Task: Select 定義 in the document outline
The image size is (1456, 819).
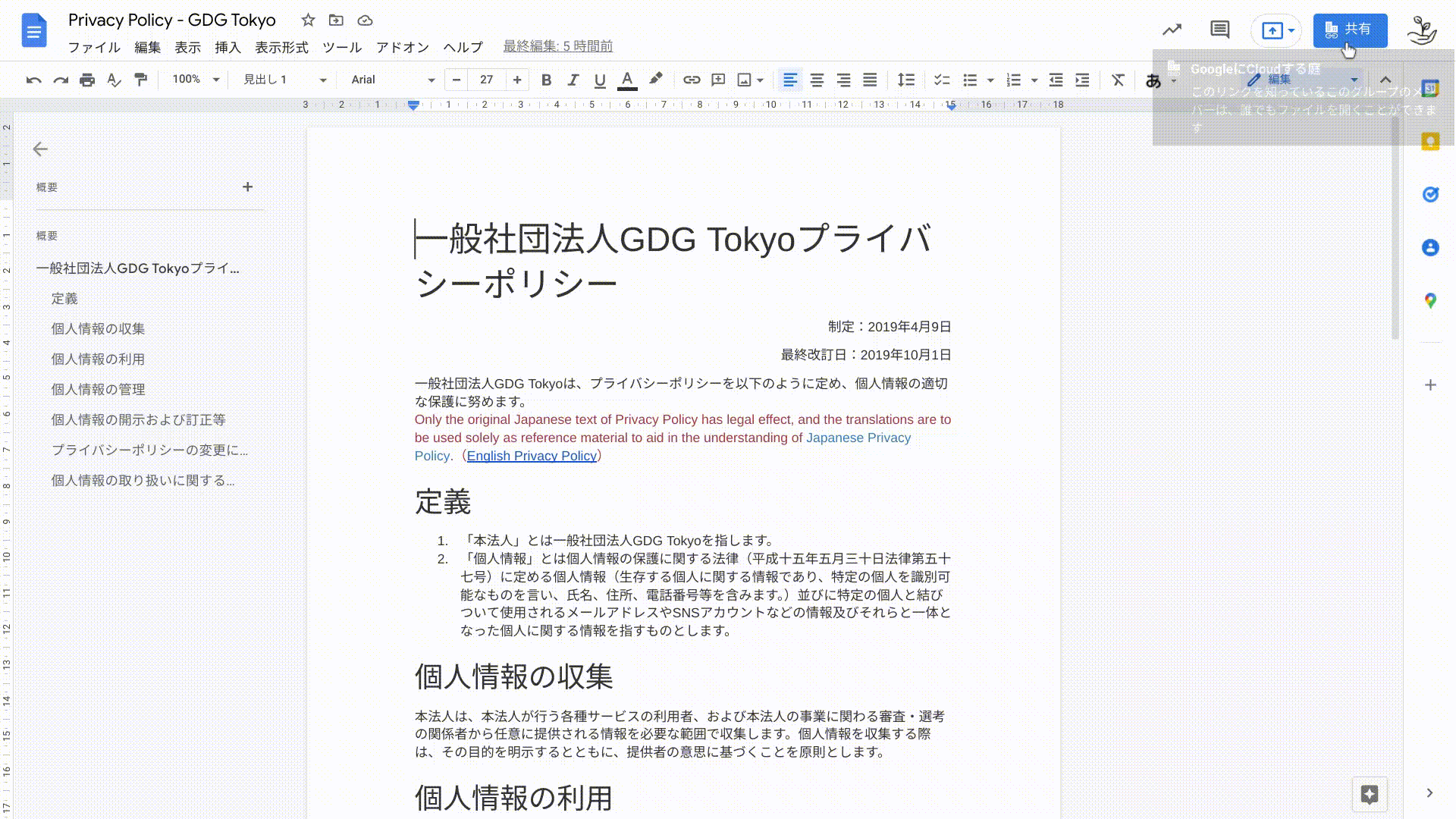Action: coord(67,298)
